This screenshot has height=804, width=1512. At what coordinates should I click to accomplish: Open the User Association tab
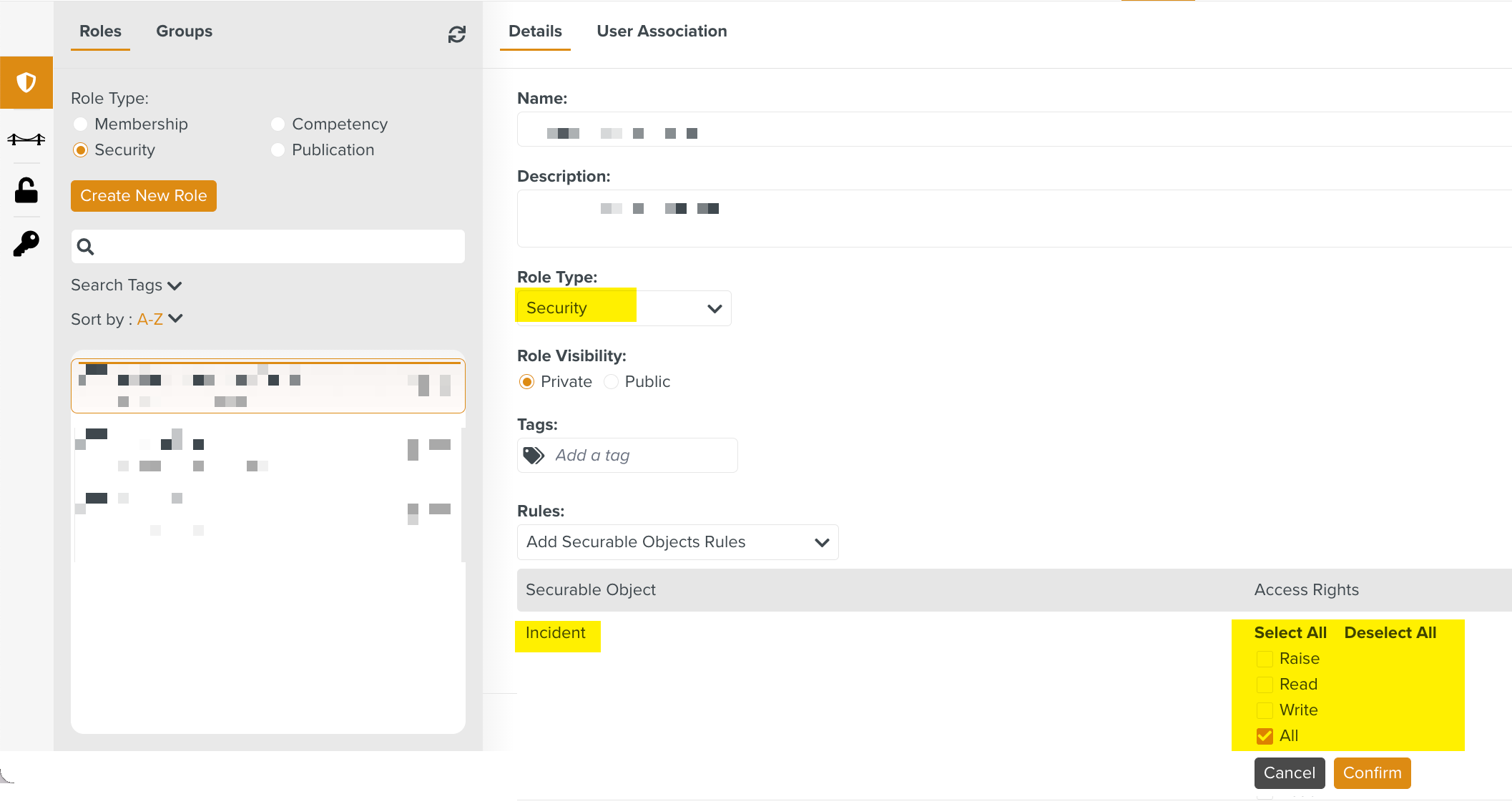click(x=662, y=31)
